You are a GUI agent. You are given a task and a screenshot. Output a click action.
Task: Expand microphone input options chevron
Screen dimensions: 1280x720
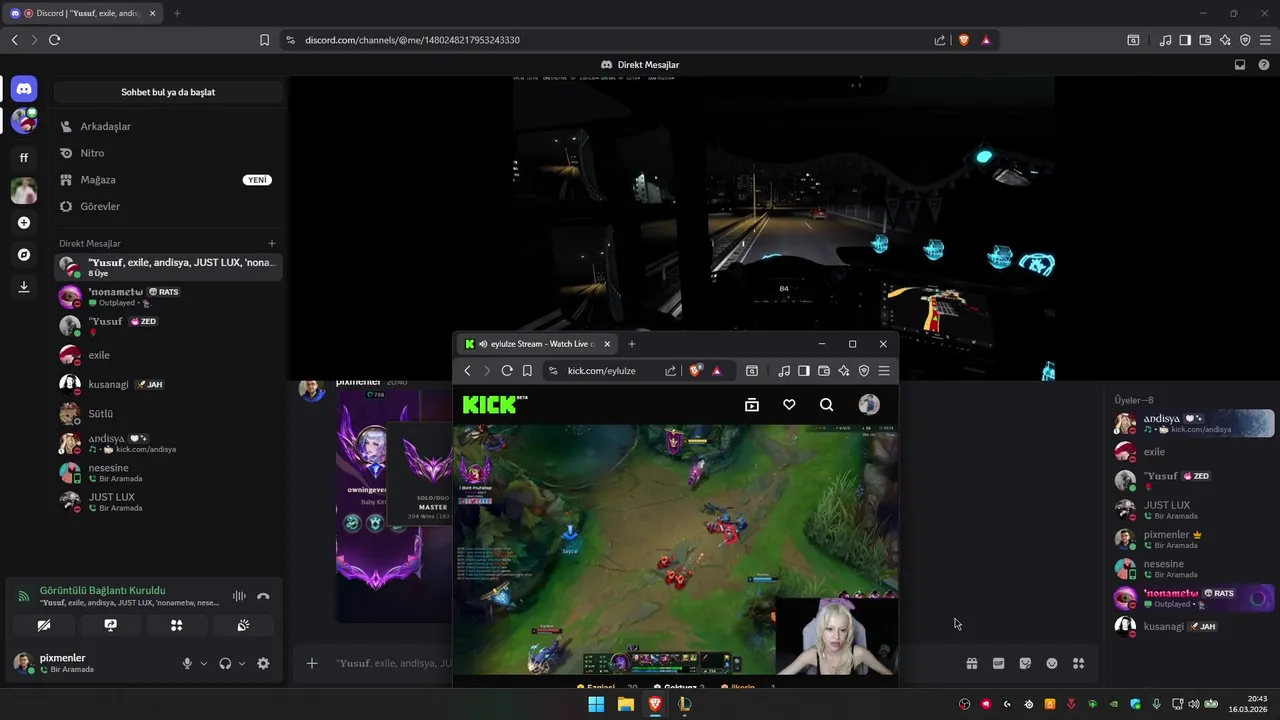204,663
